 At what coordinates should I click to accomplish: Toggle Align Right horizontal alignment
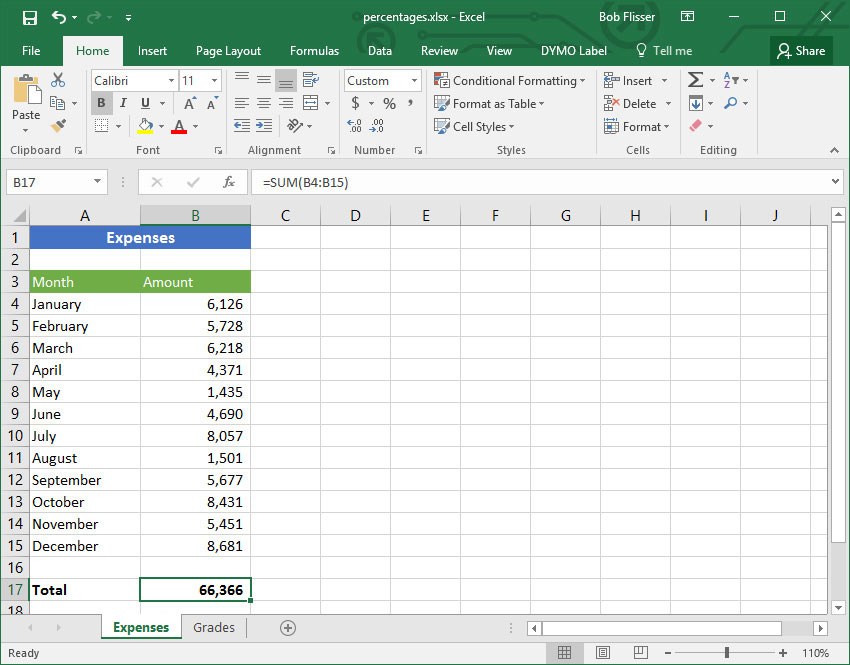click(x=286, y=103)
